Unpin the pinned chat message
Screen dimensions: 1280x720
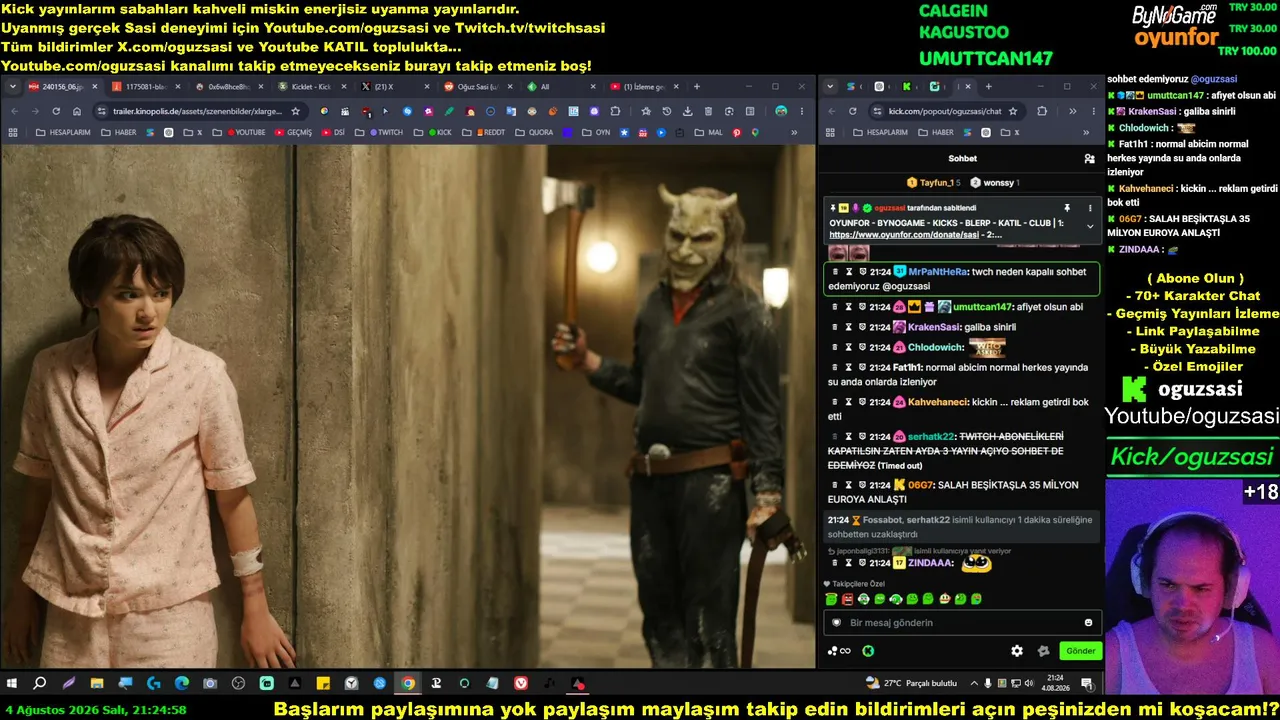click(1067, 208)
